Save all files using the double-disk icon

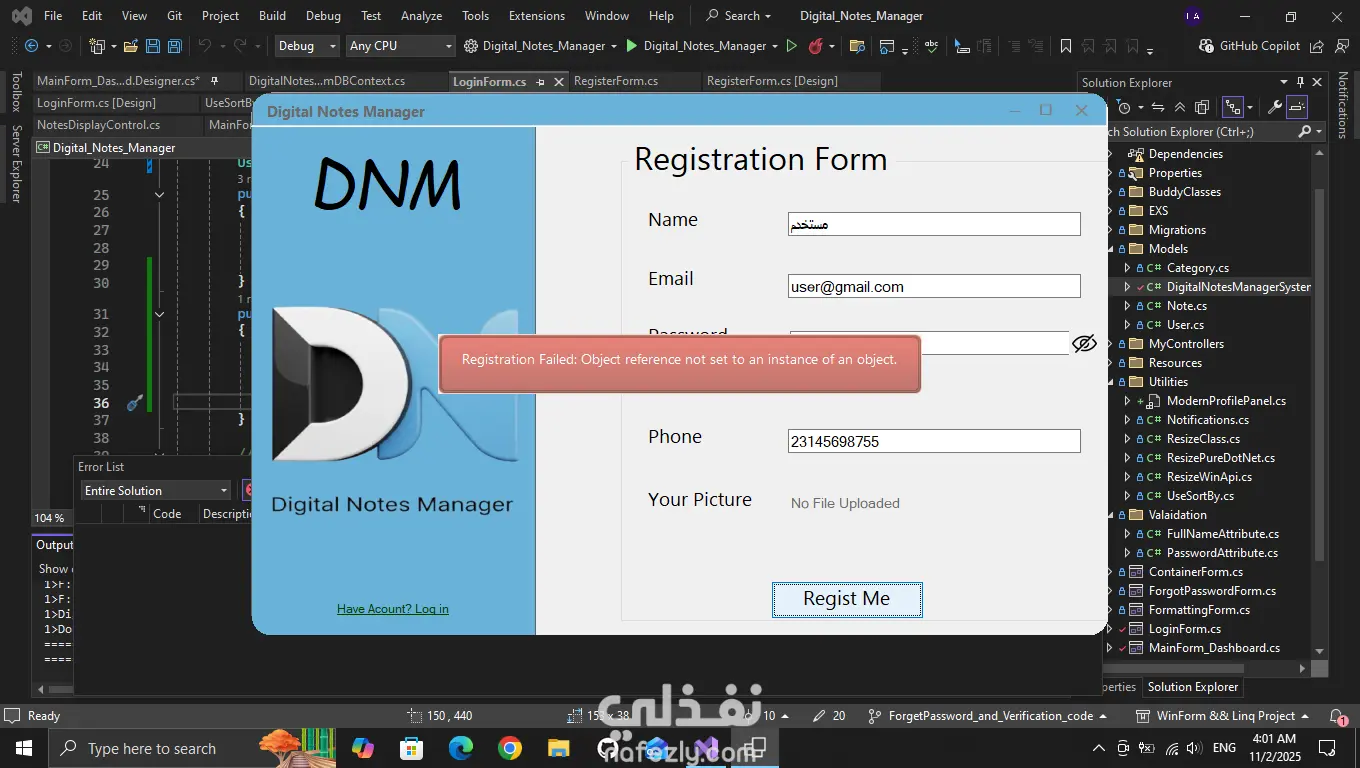[175, 46]
